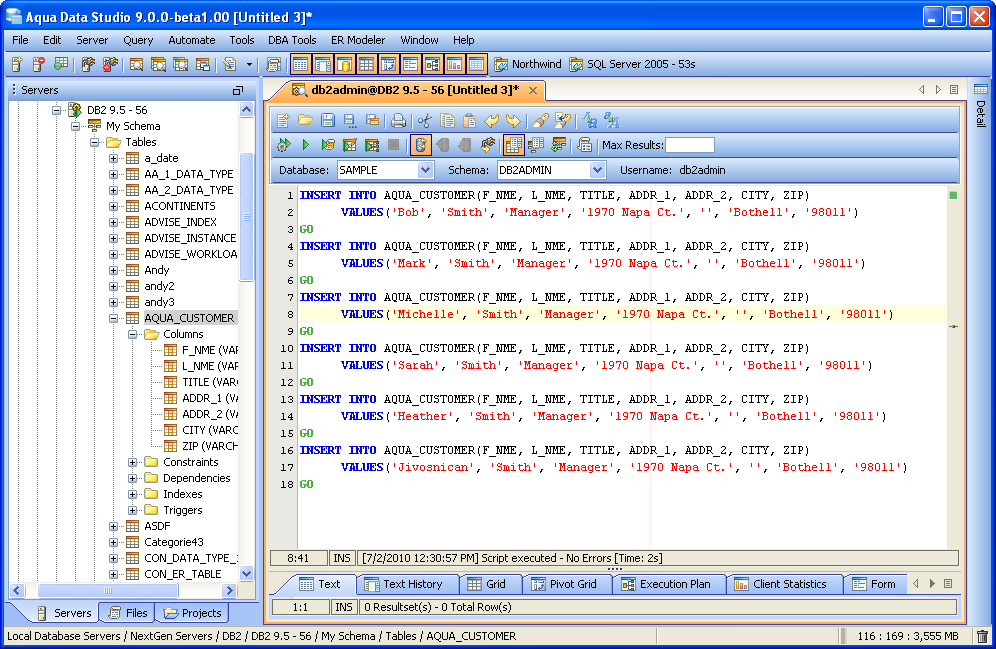Click the trash can icon in status bar

point(982,636)
